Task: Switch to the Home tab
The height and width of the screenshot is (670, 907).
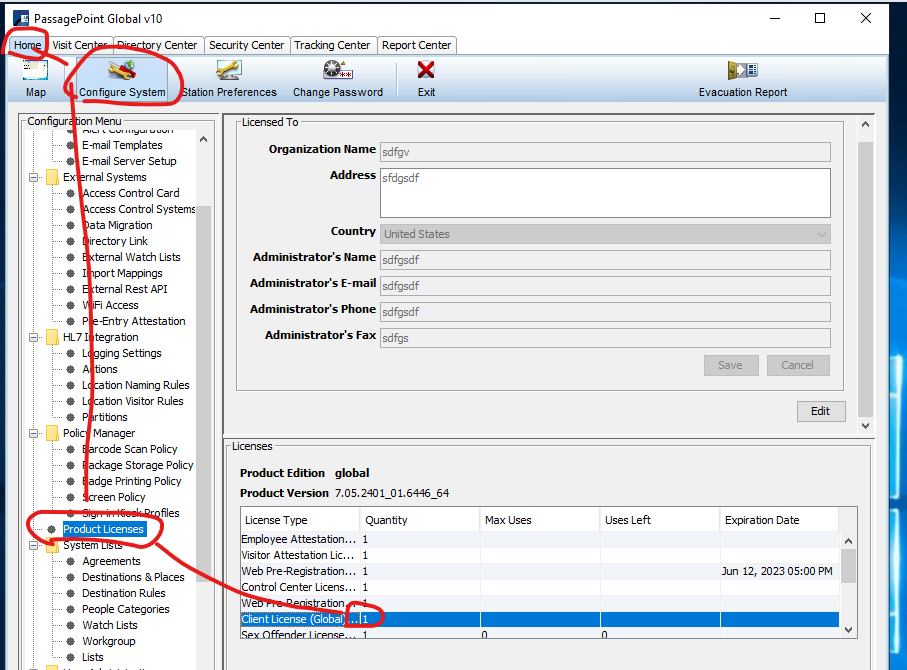Action: [x=28, y=45]
